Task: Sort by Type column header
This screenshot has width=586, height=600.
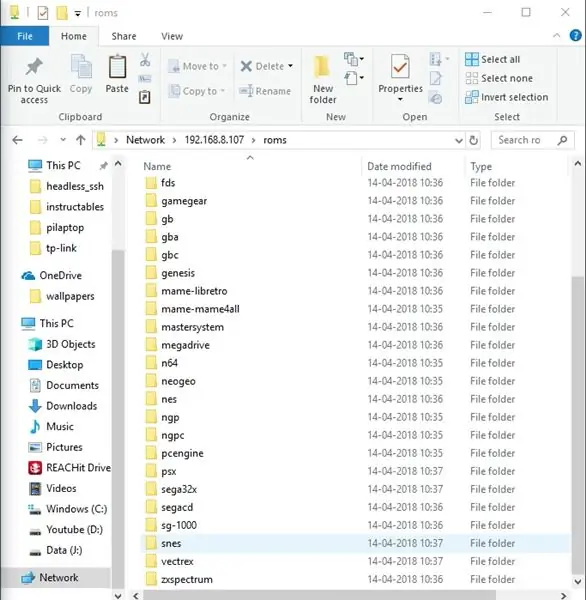Action: click(481, 166)
